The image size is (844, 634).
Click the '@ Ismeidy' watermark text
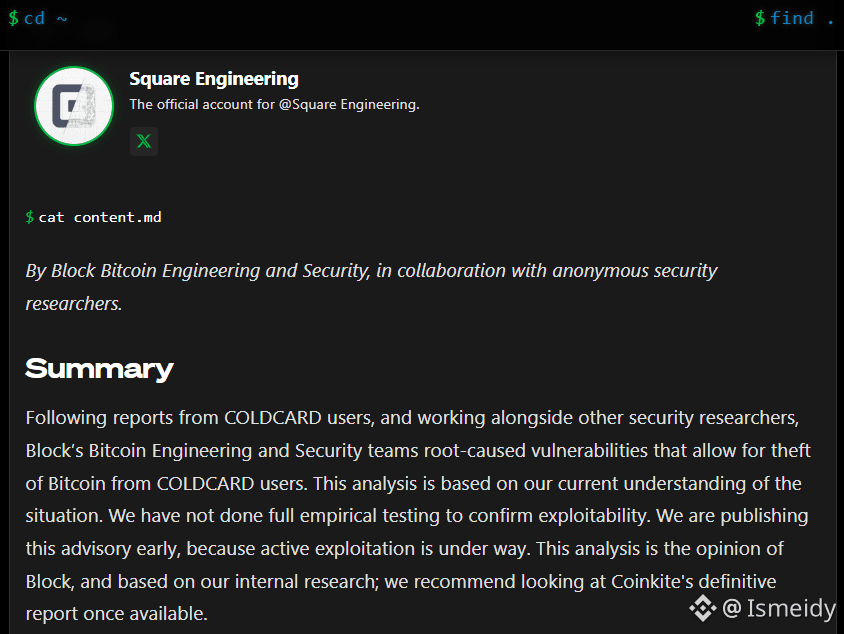[x=778, y=608]
